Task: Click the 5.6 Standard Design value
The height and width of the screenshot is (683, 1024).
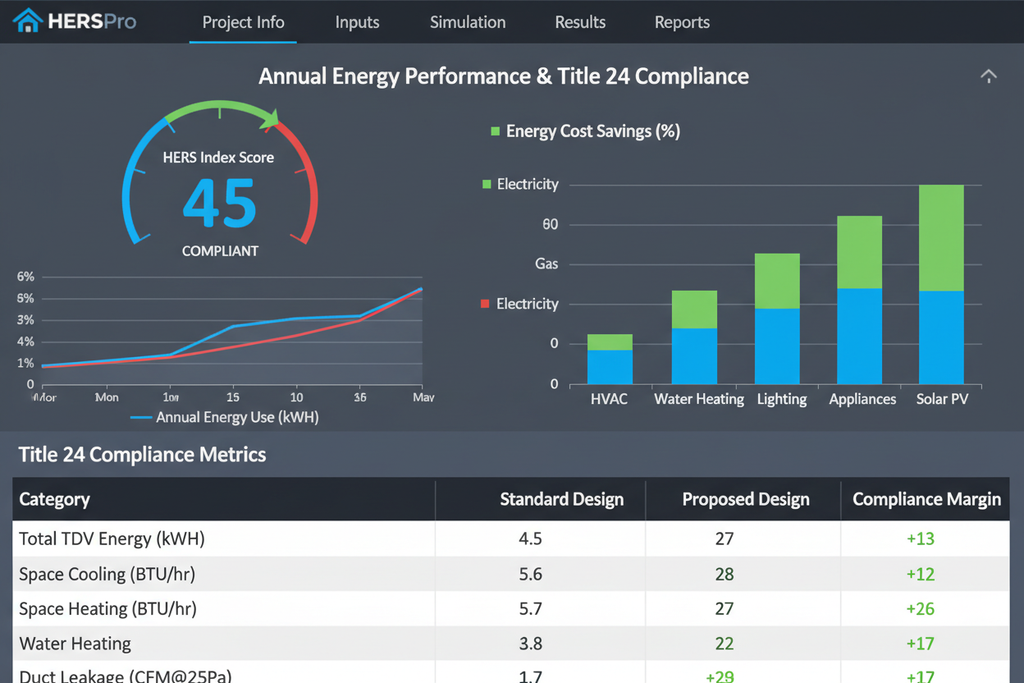Action: 530,574
